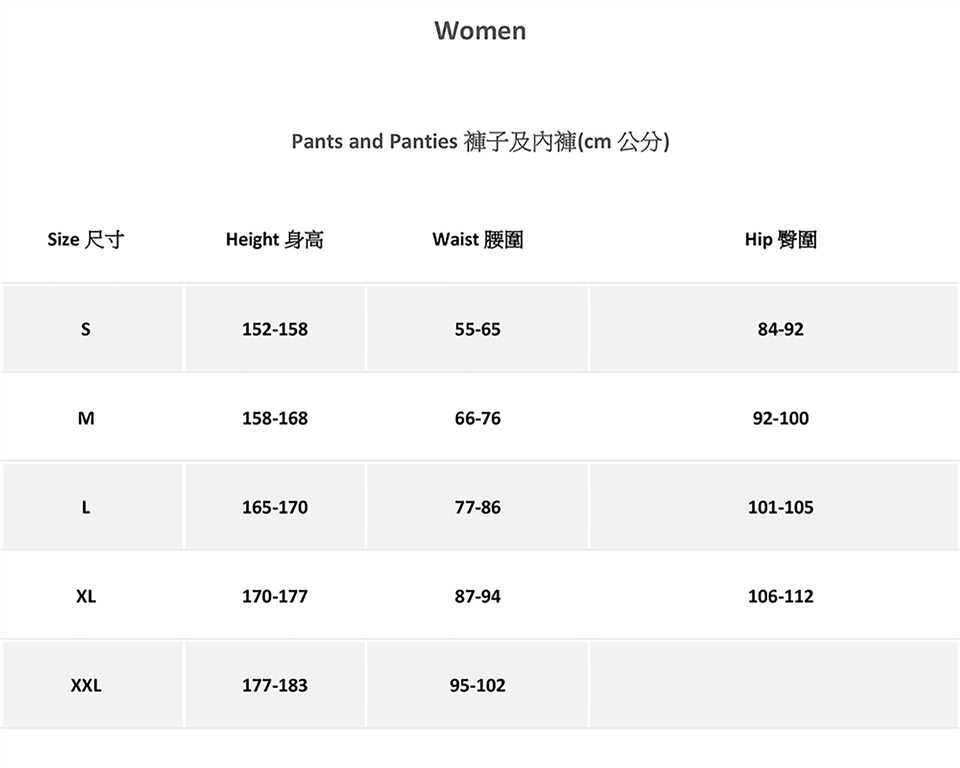The width and height of the screenshot is (960, 768).
Task: Select waist value 87-94
Action: (477, 596)
